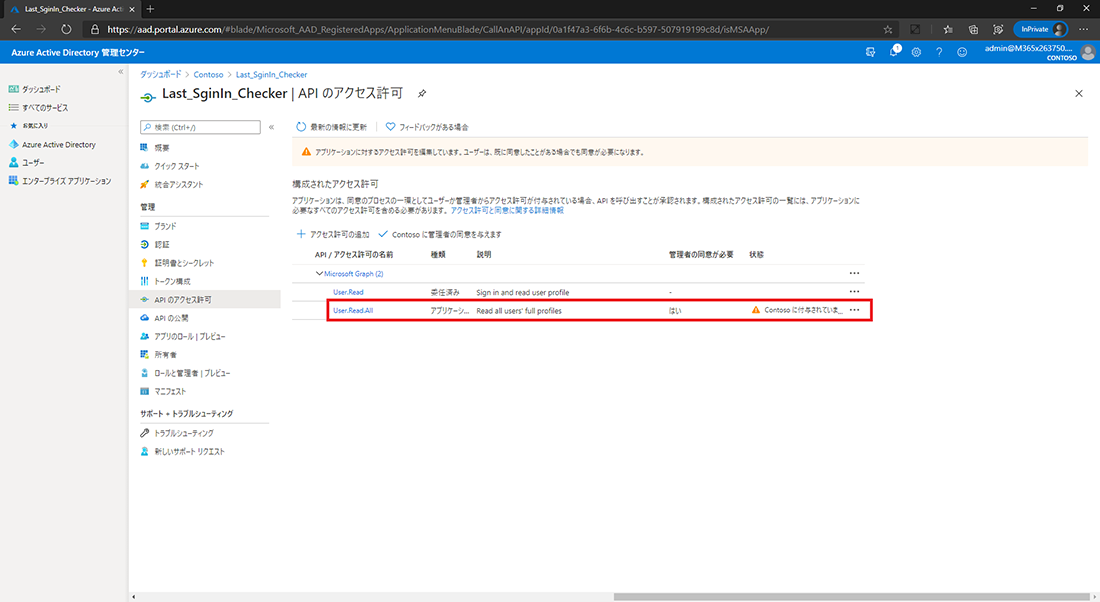The image size is (1100, 602).
Task: Open ellipsis menu for Microsoft Graph row
Action: click(x=854, y=273)
